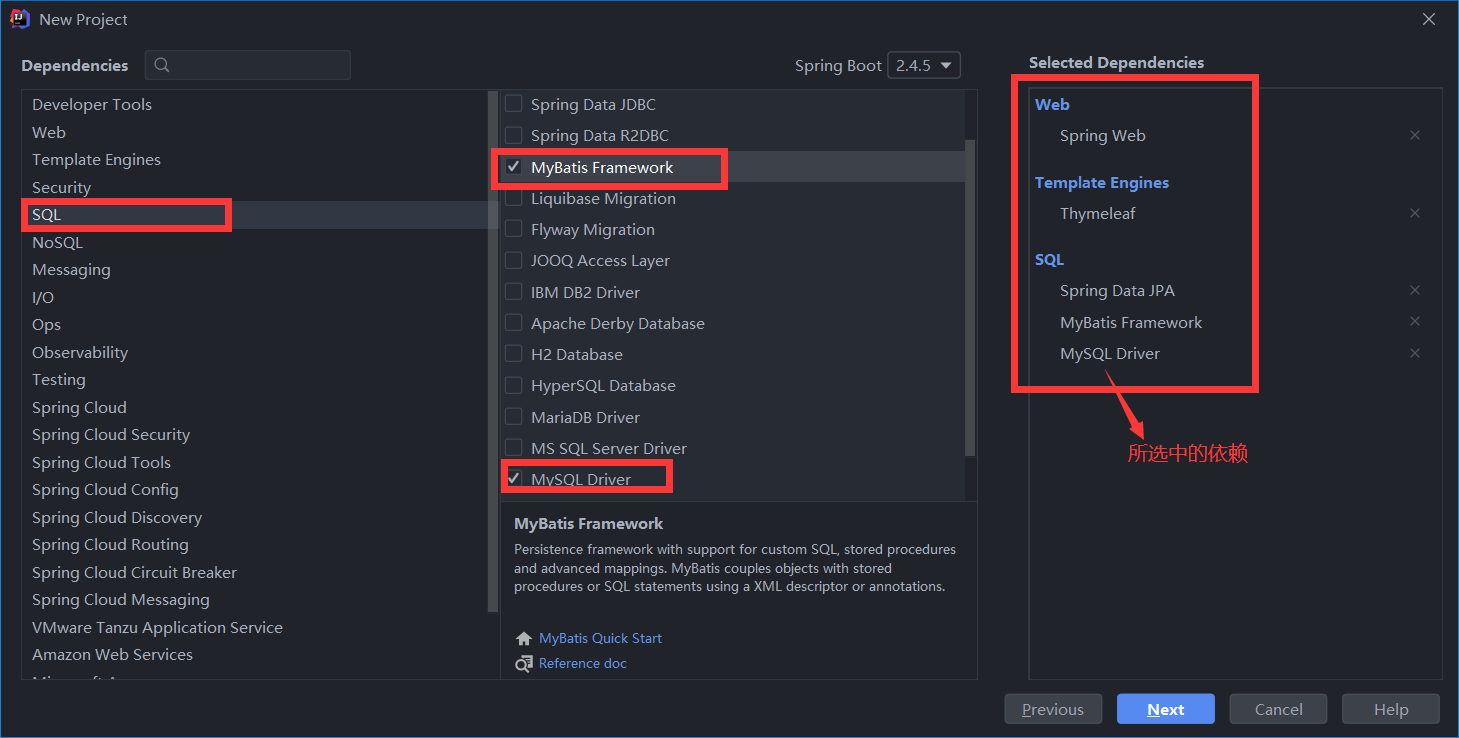The image size is (1459, 738).
Task: Click the category list scrollbar
Action: pos(492,350)
